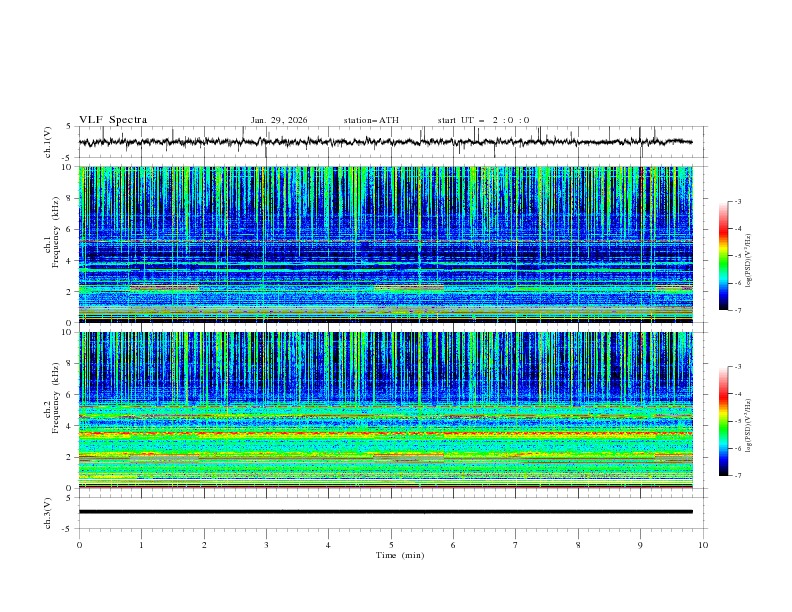Click the time axis tick label "0"
Image resolution: width=792 pixels, height=612 pixels.
pos(79,545)
